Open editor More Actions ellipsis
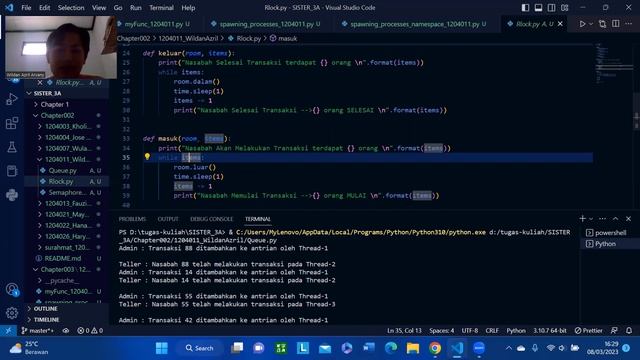This screenshot has height=360, width=640. (x=629, y=24)
